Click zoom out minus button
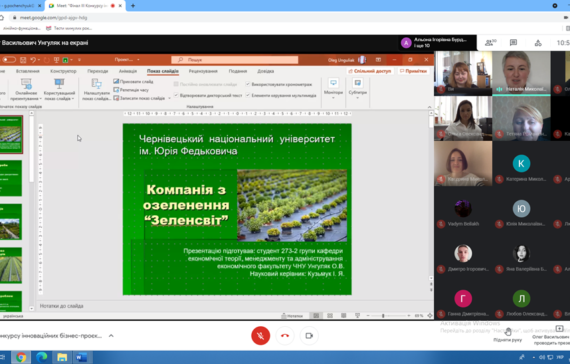The image size is (570, 364). (368, 316)
